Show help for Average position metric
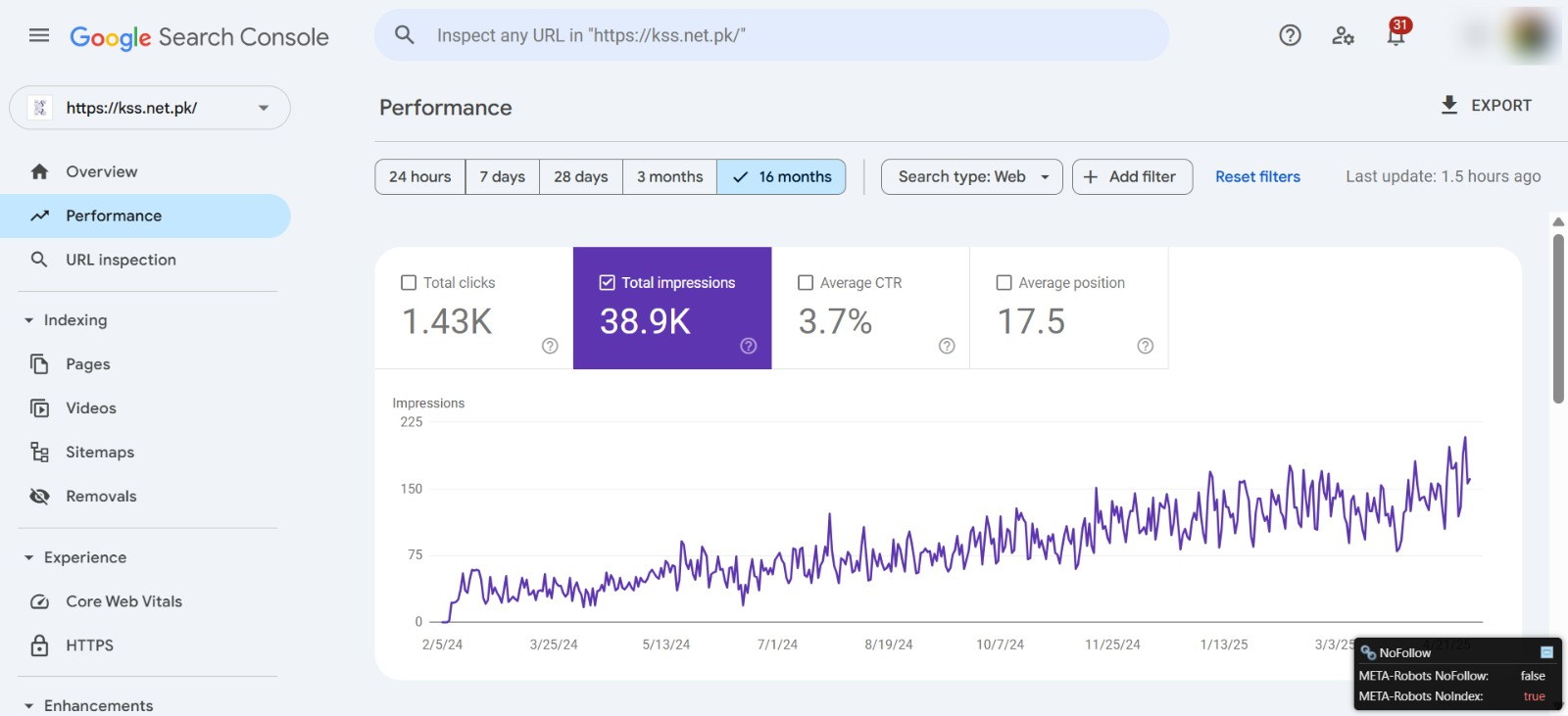The height and width of the screenshot is (716, 1568). 1145,346
